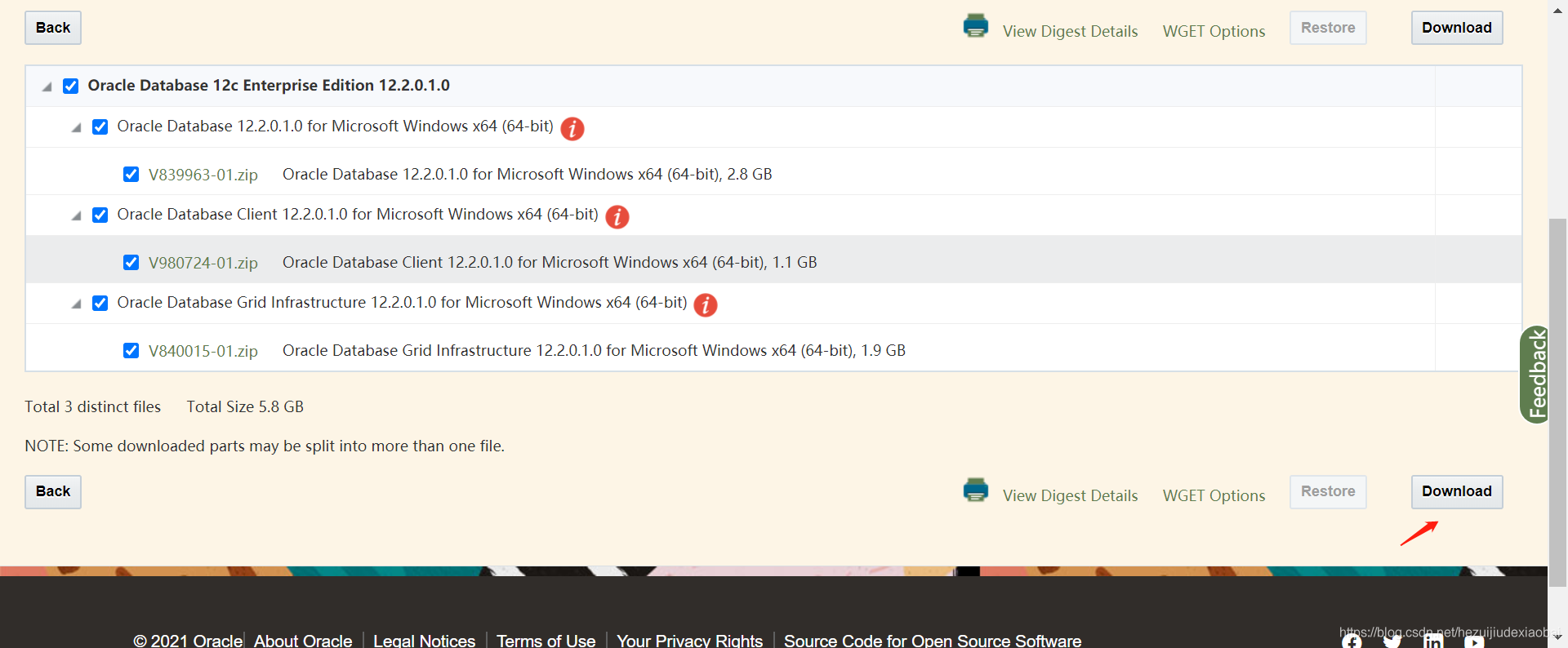Open Terms of Use footer link
1568x648 pixels.
coord(546,641)
